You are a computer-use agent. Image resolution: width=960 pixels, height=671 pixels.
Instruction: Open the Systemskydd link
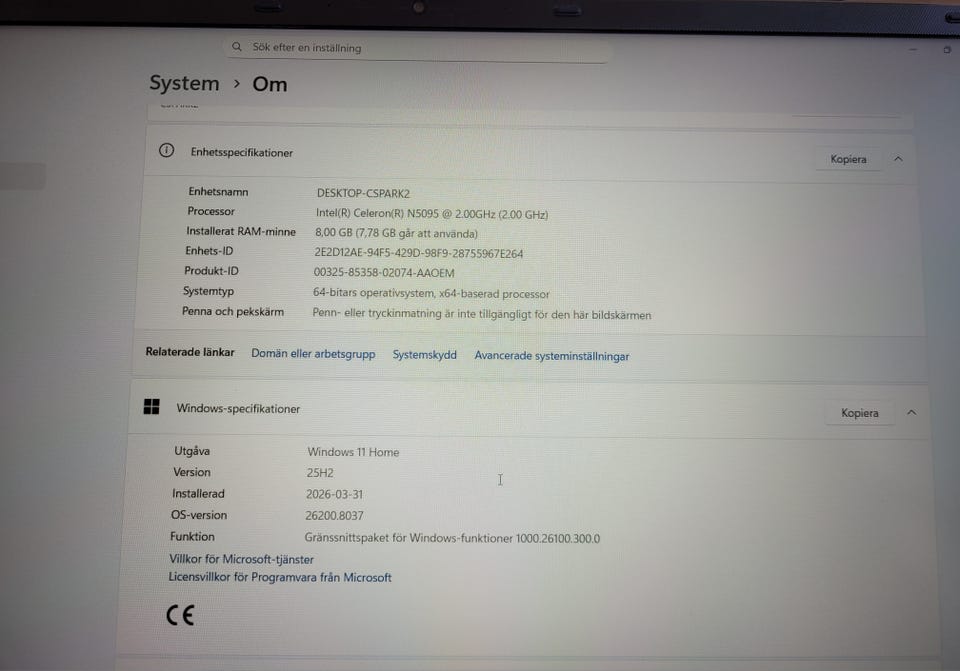tap(424, 355)
